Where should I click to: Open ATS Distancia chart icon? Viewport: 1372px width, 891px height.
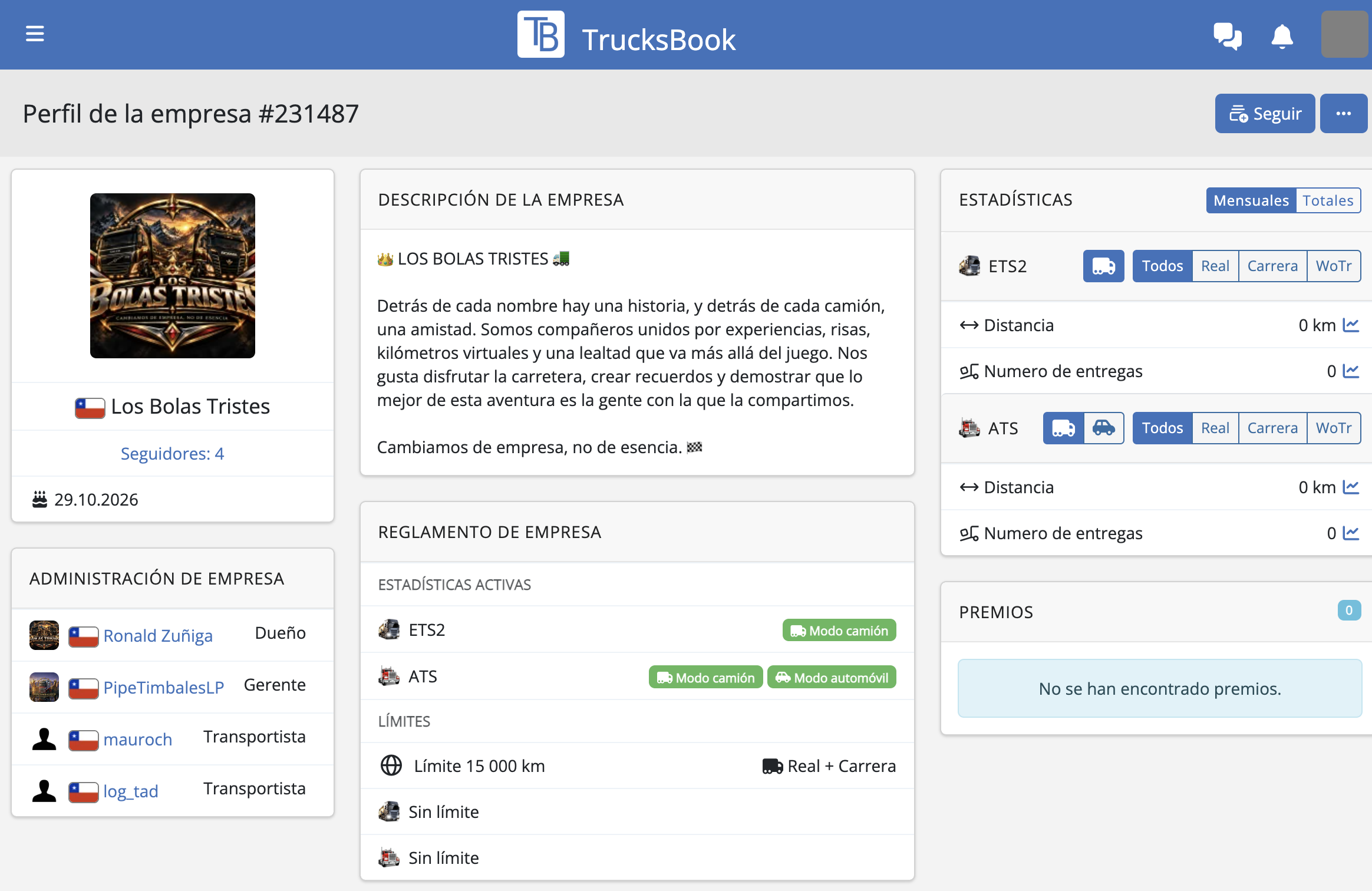tap(1351, 487)
